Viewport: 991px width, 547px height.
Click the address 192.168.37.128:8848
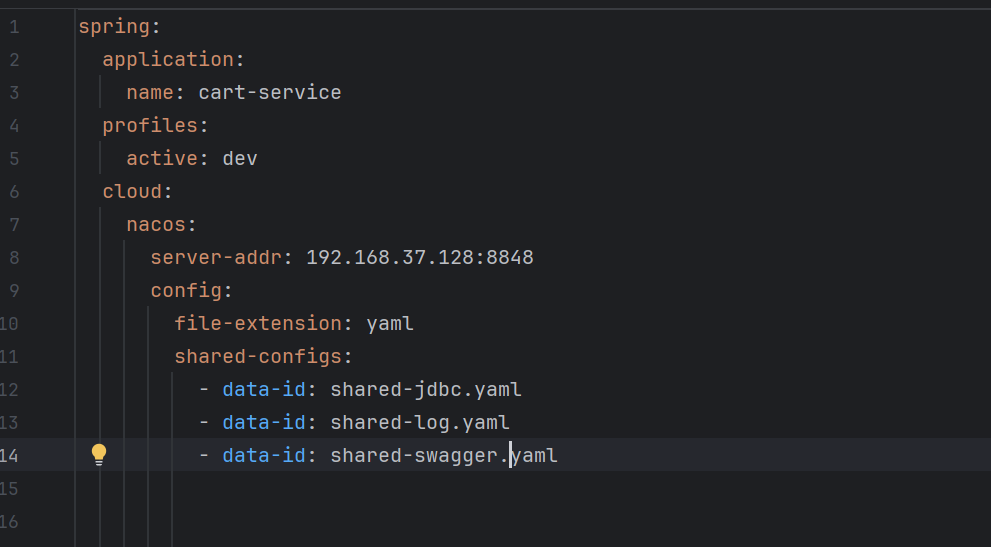tap(420, 257)
